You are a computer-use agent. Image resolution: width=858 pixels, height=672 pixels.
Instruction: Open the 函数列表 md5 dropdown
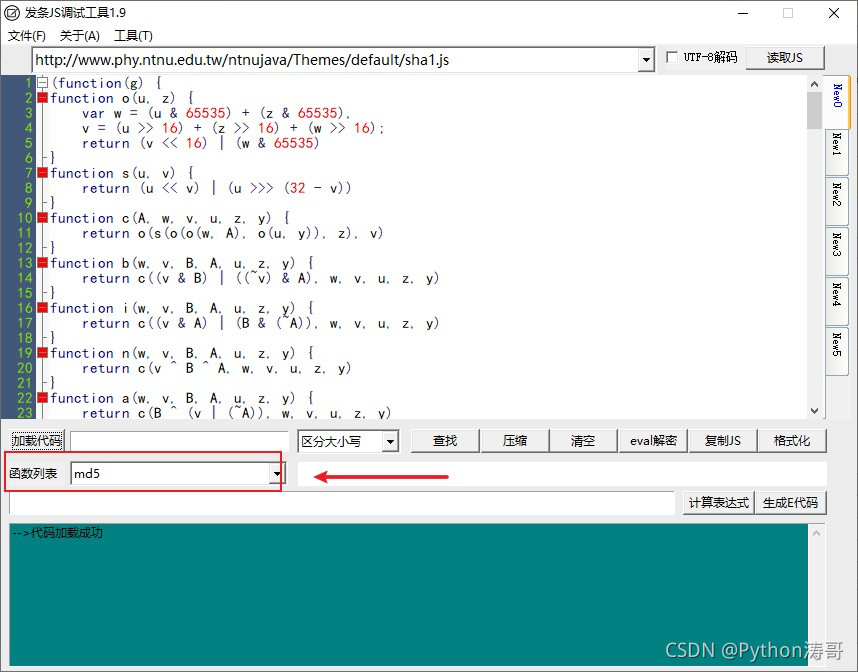click(x=277, y=474)
